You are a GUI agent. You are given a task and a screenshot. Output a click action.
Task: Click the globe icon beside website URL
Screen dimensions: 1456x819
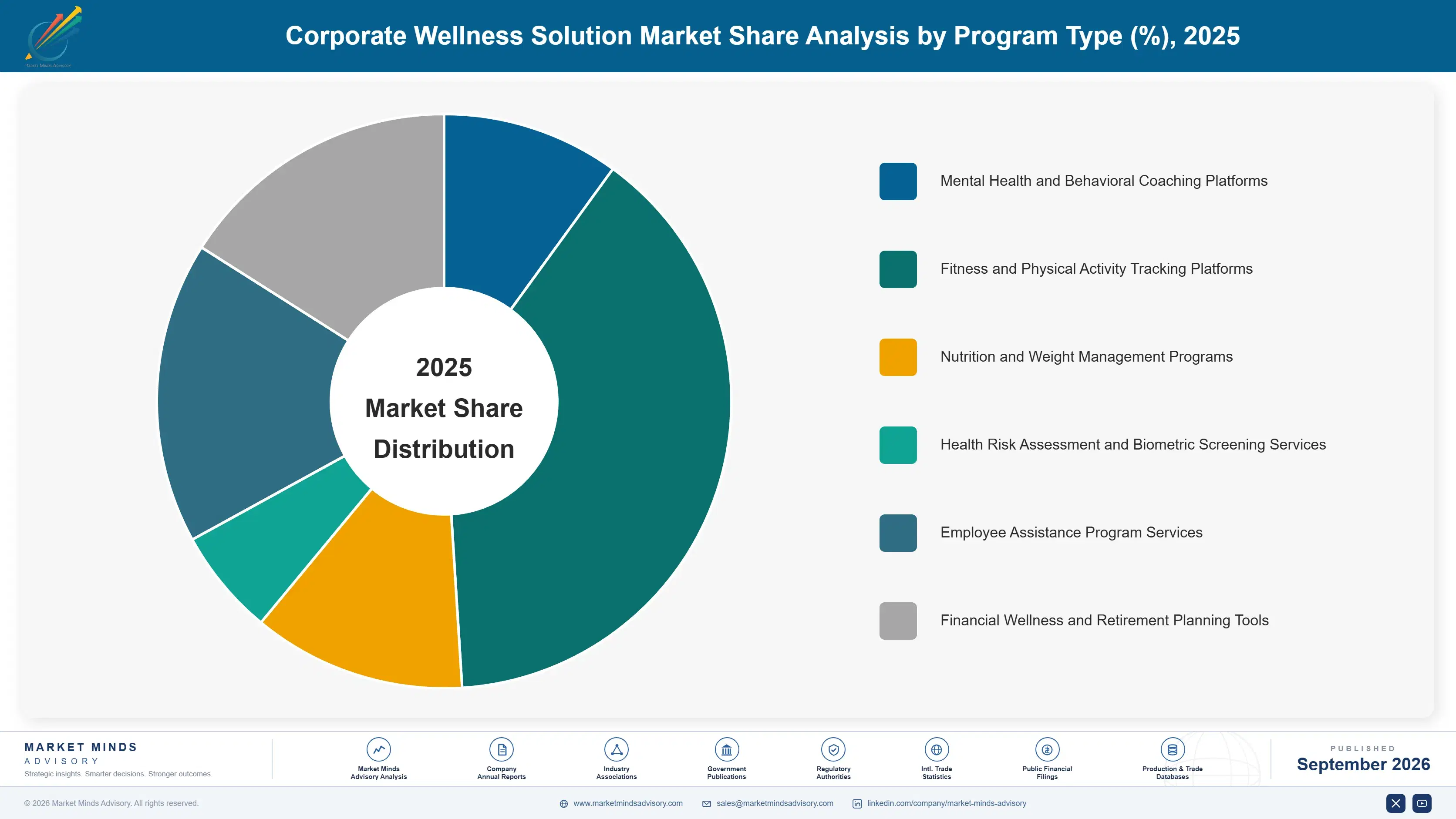(563, 804)
